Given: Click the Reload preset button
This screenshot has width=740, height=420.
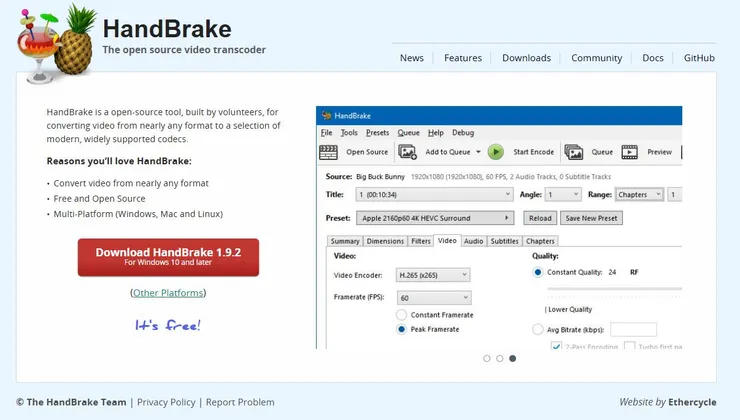Looking at the screenshot, I should pos(540,218).
